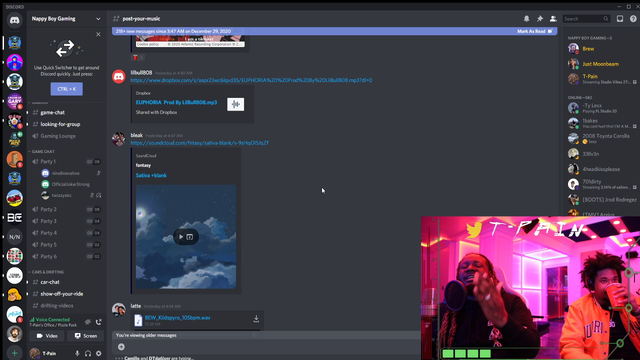Click the Screen share button
The image size is (640, 360).
(x=86, y=336)
